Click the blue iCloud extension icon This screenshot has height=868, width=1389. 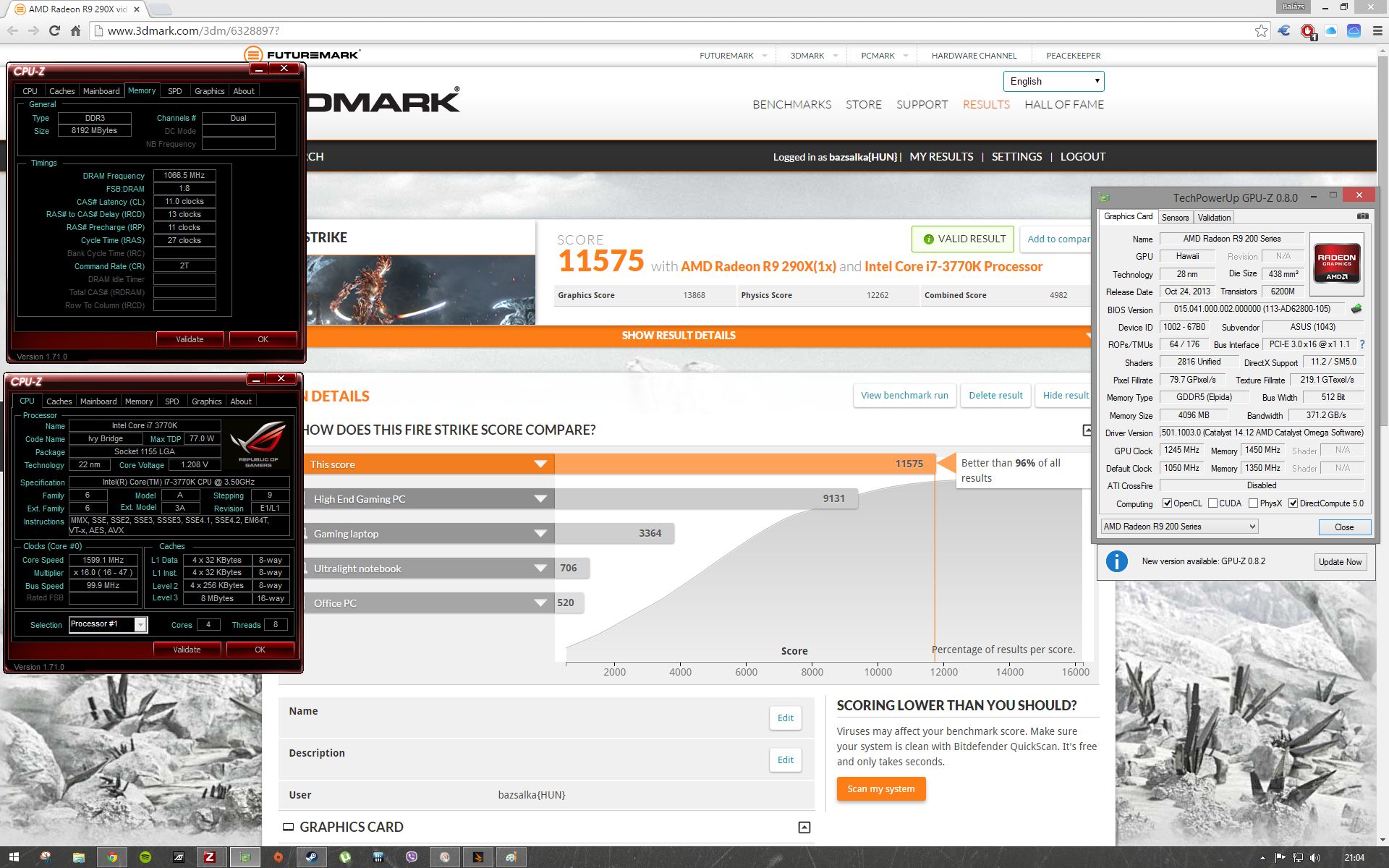tap(1354, 30)
